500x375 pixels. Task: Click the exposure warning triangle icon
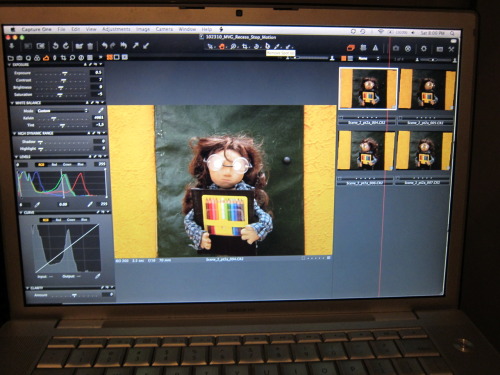point(376,48)
